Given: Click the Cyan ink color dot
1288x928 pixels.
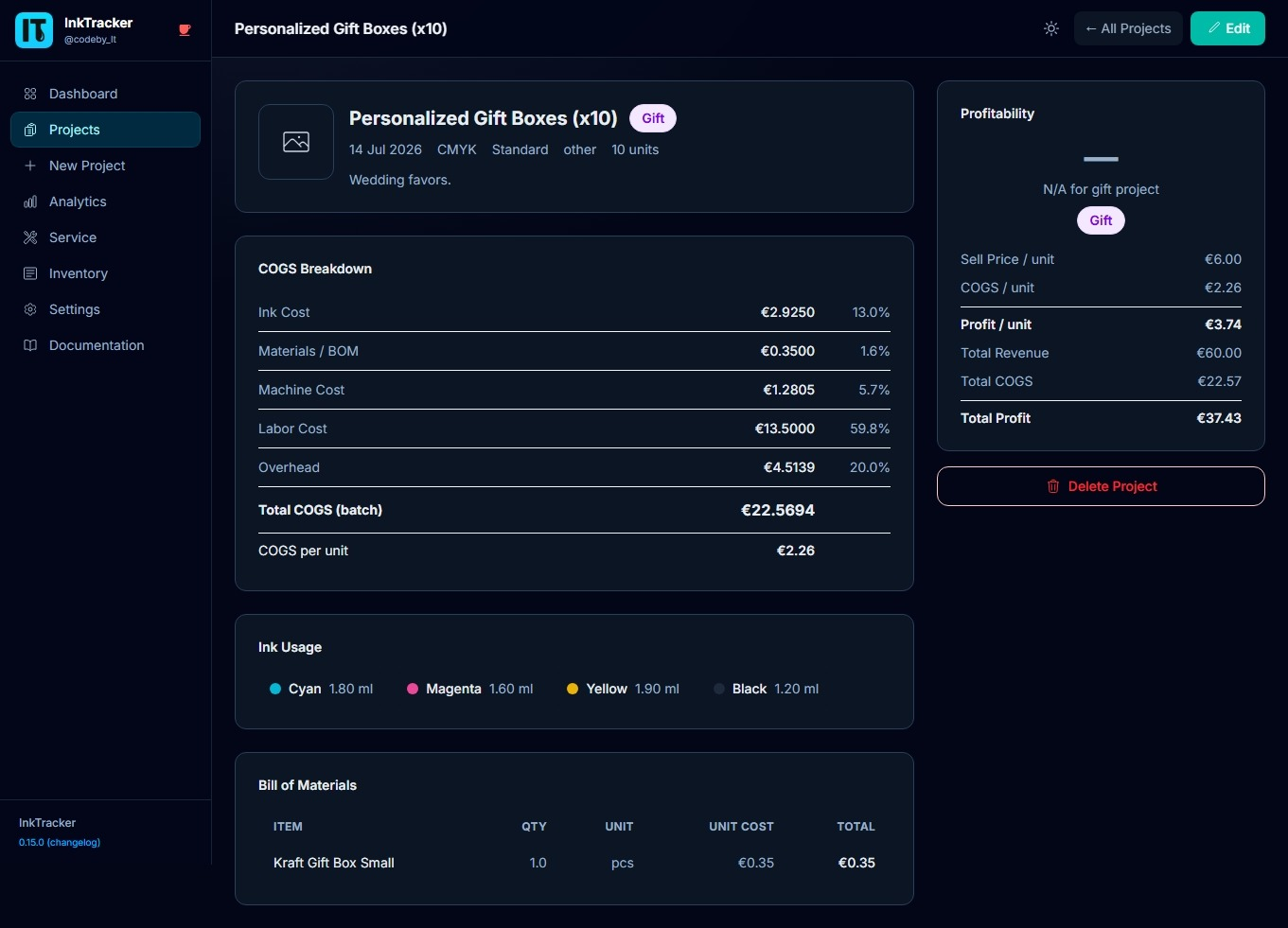Looking at the screenshot, I should click(275, 689).
